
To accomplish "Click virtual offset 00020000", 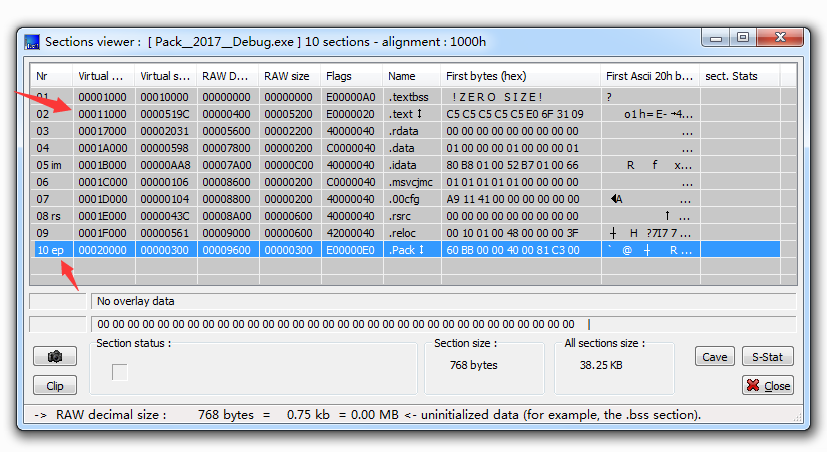I will click(102, 250).
